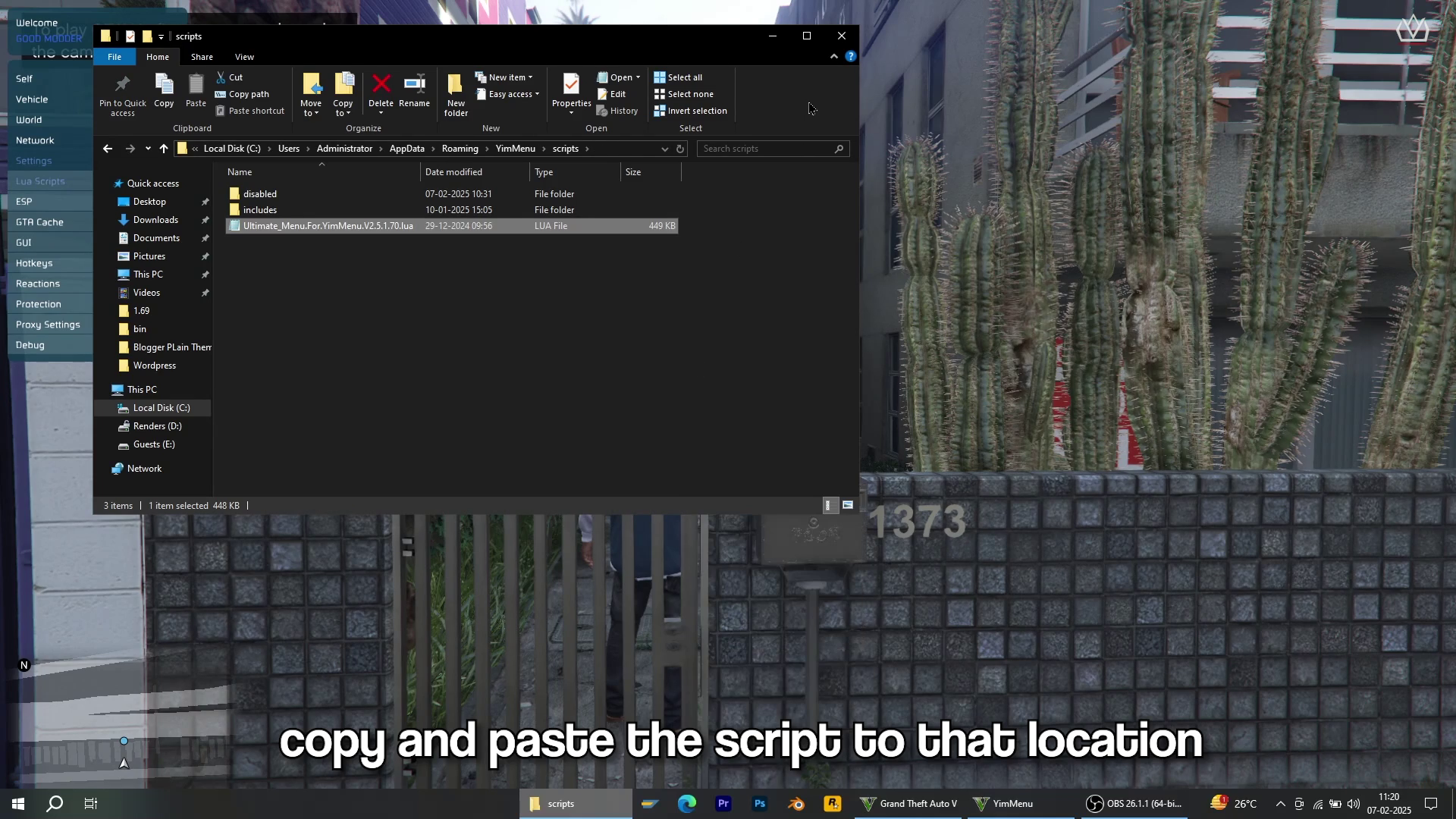
Task: Collapse the ribbon with chevron
Action: pos(834,57)
